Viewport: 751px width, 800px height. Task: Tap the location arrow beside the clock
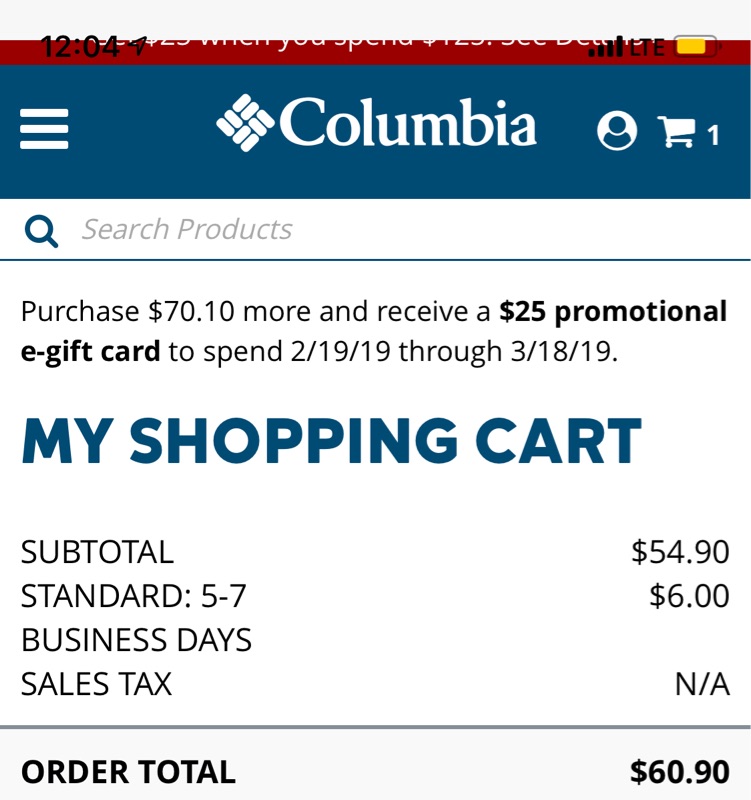tap(139, 45)
